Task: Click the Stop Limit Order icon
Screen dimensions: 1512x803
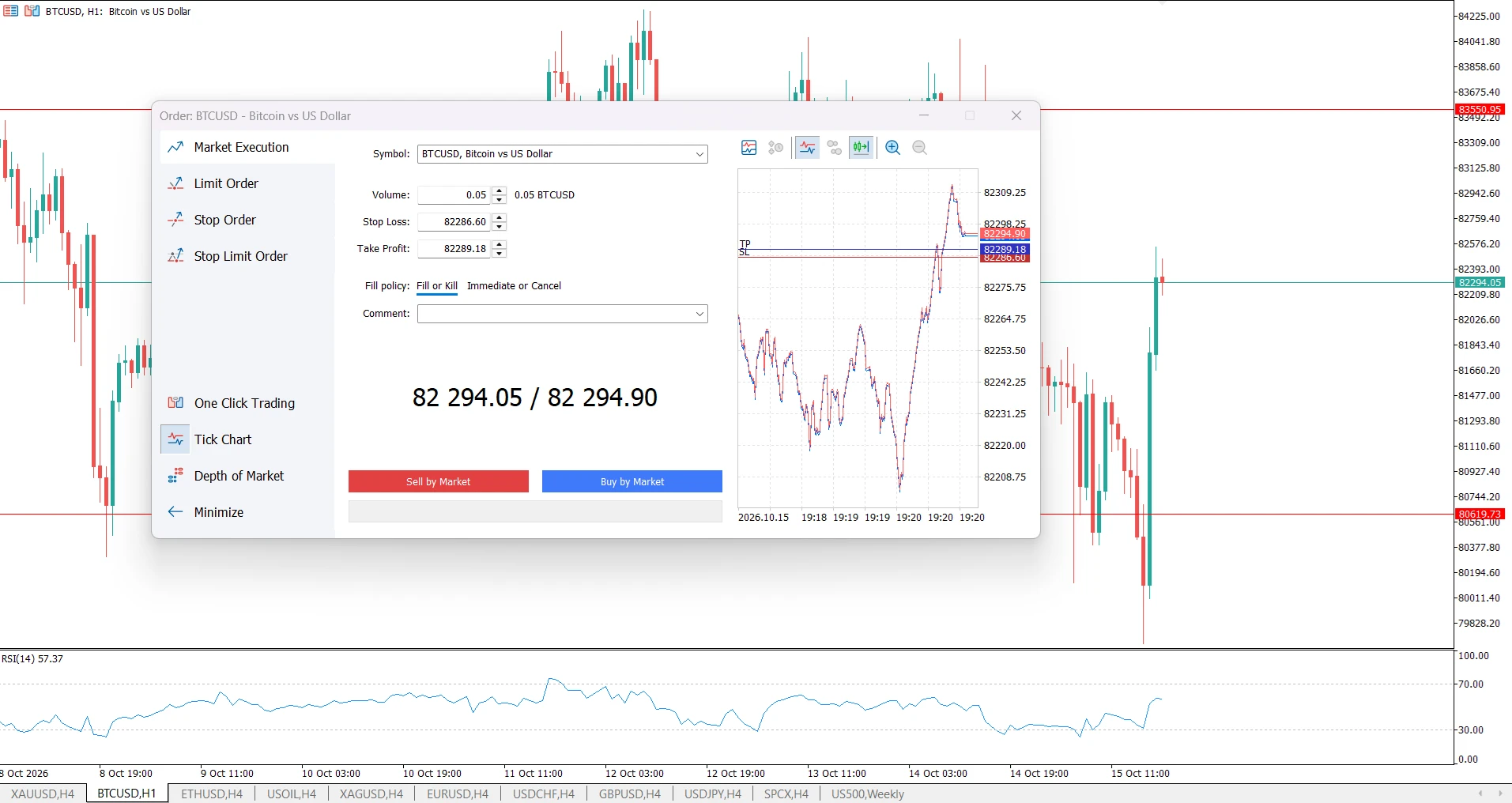Action: [175, 256]
